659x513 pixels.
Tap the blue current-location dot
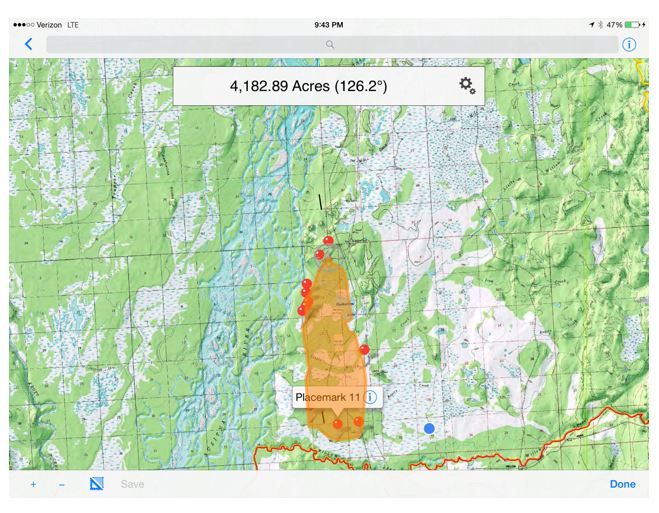click(429, 428)
